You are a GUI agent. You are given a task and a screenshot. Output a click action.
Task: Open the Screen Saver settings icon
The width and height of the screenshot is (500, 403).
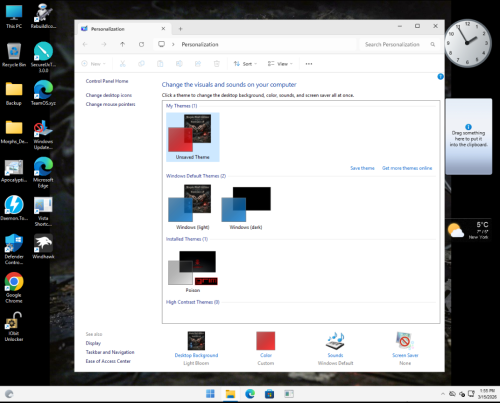(405, 341)
